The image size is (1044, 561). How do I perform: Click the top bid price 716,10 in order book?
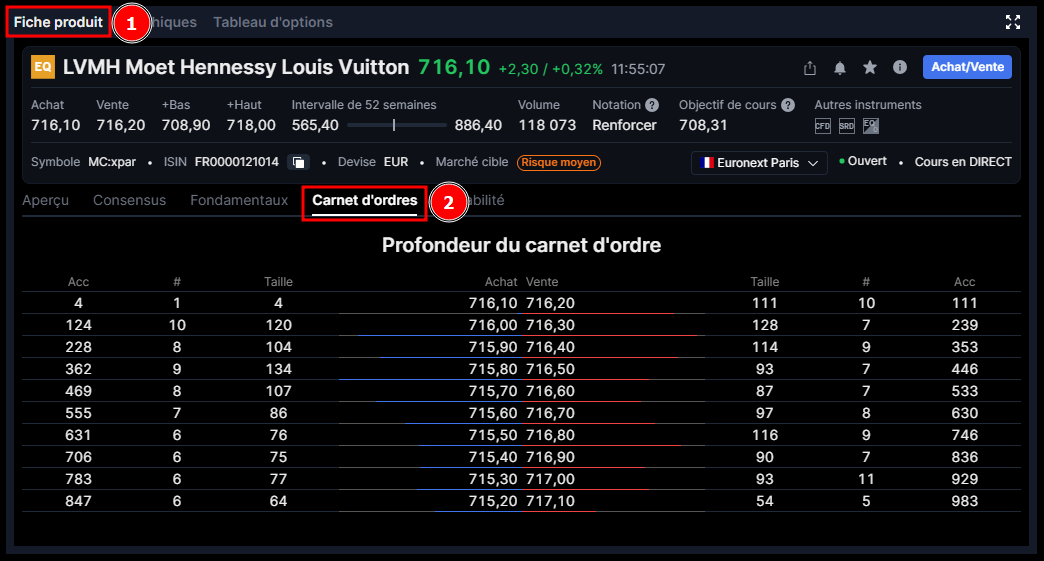pos(493,303)
